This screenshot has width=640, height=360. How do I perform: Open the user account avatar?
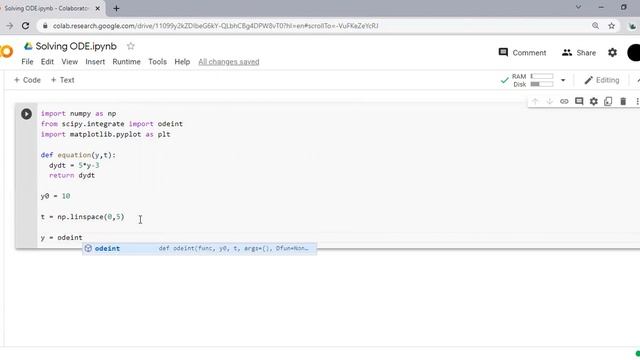(x=634, y=53)
